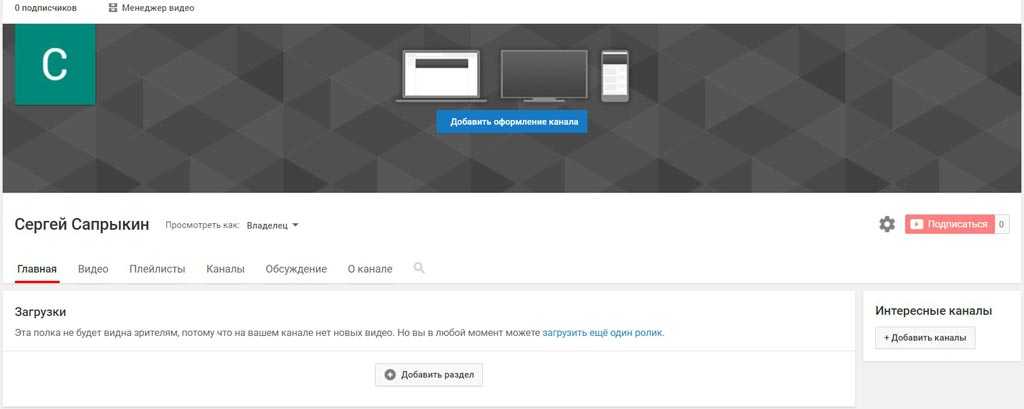Viewport: 1024px width, 409px height.
Task: Select the Каналы tab
Action: click(x=225, y=269)
